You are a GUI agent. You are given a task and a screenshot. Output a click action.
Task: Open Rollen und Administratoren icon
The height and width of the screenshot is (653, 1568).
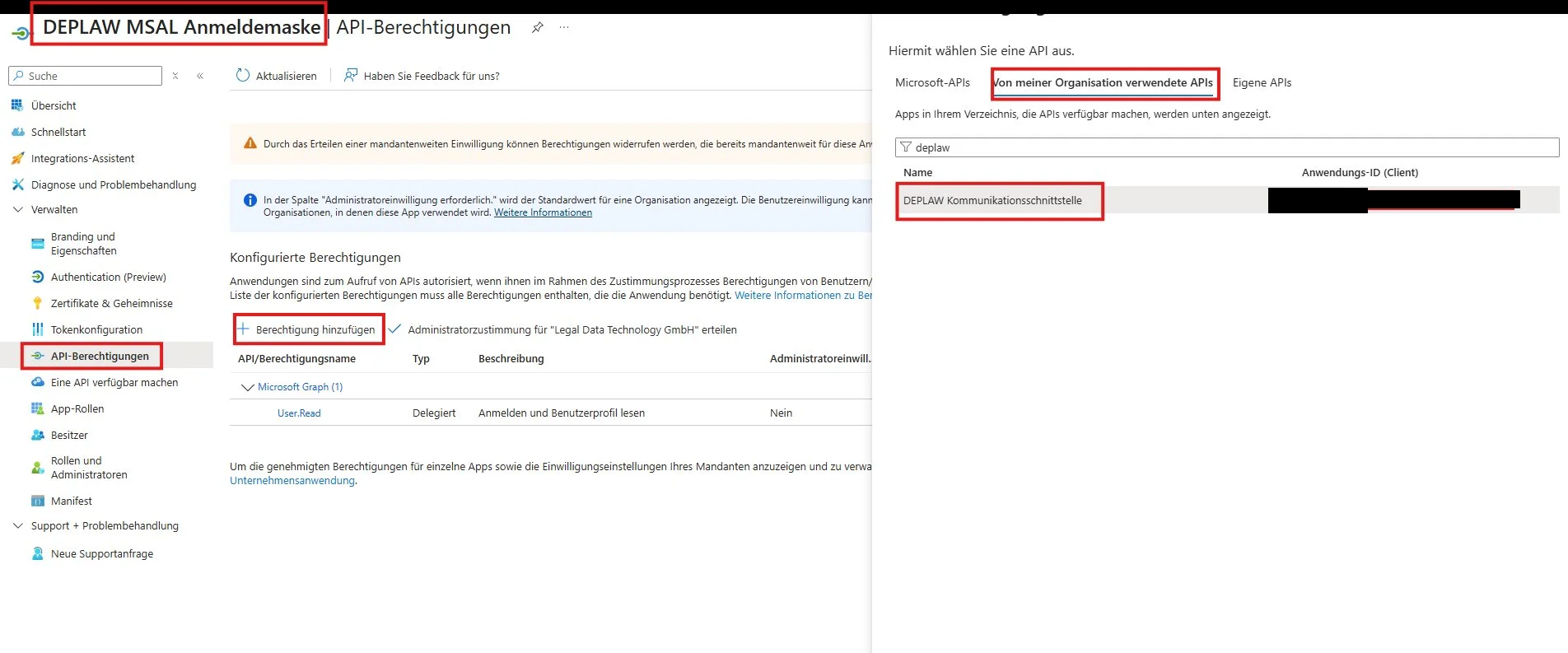click(x=37, y=468)
